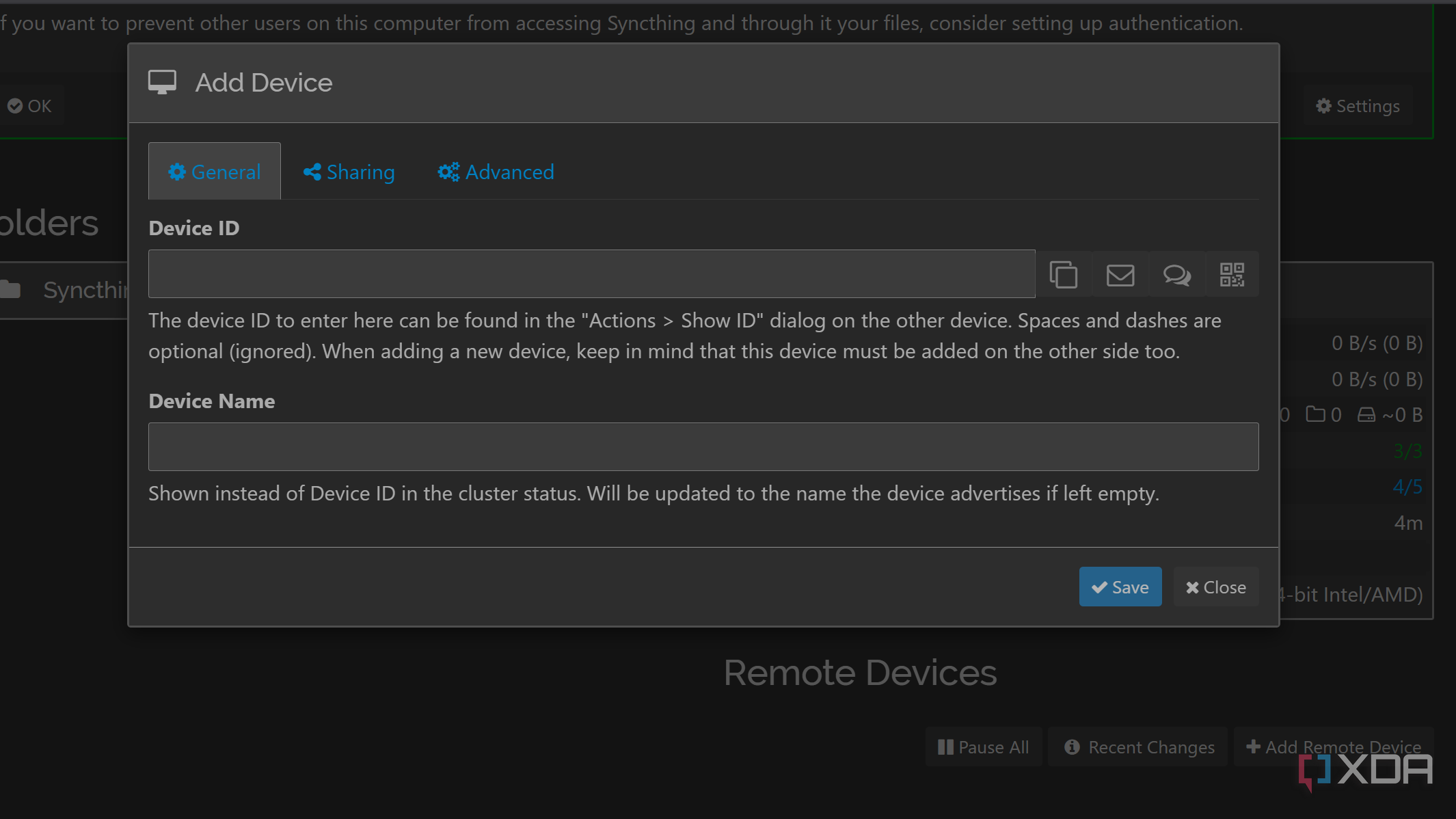
Task: Close the Add Device dialog
Action: tap(1216, 587)
